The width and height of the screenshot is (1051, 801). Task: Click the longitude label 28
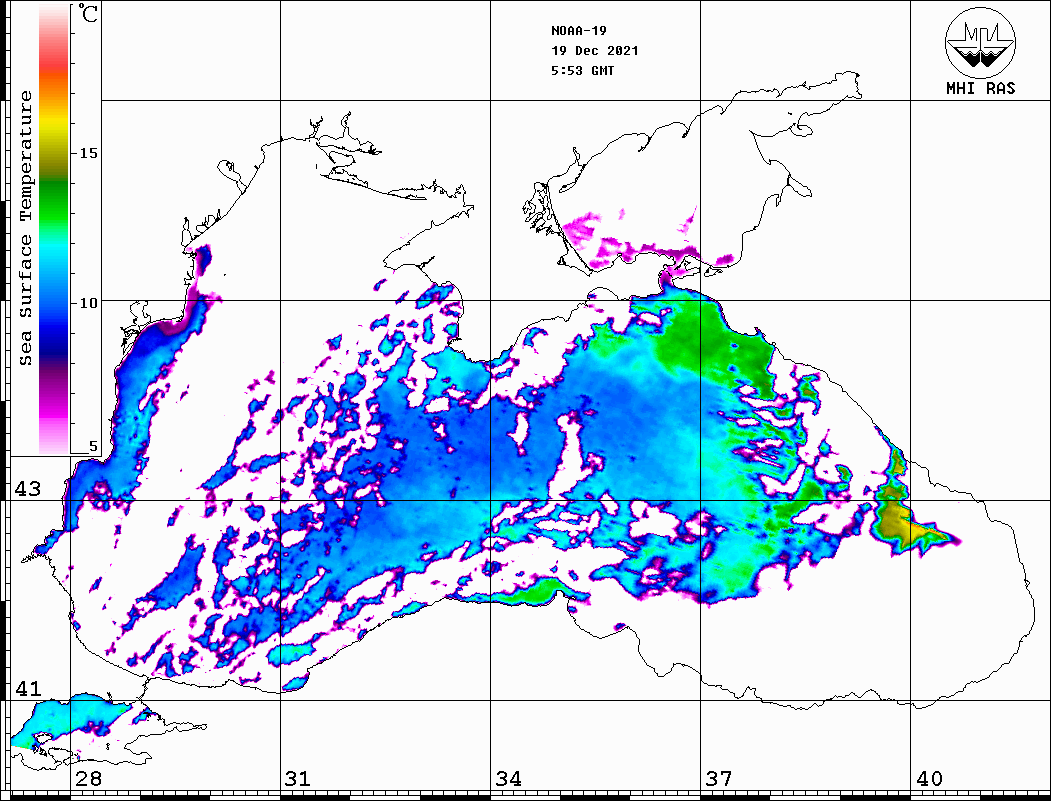pos(88,779)
